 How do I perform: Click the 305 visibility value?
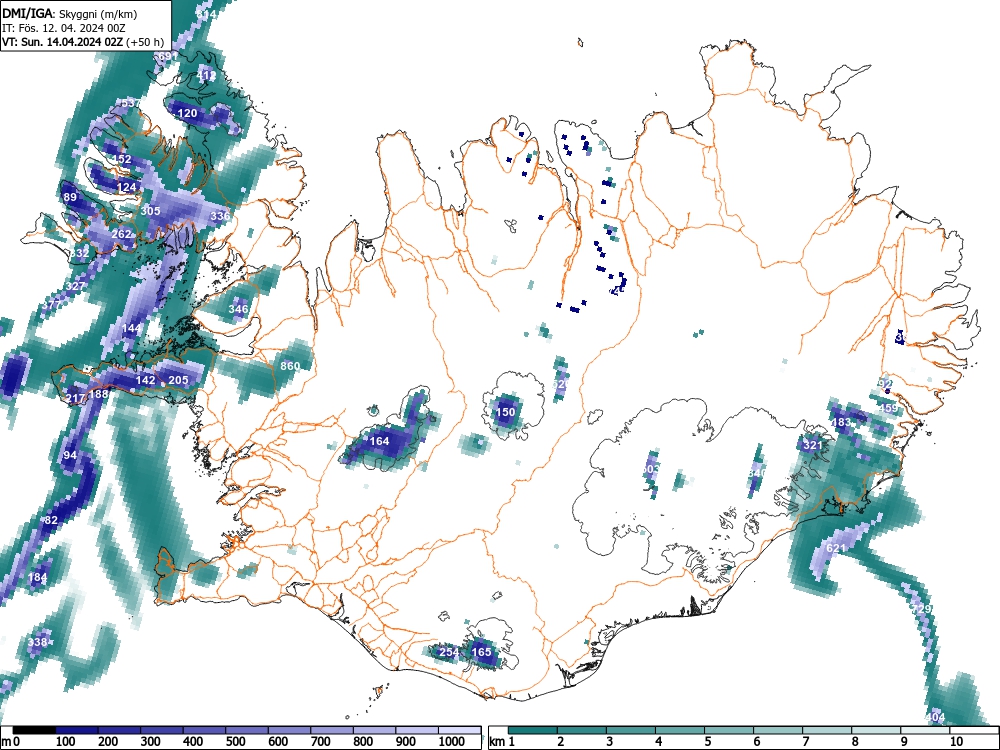point(151,211)
